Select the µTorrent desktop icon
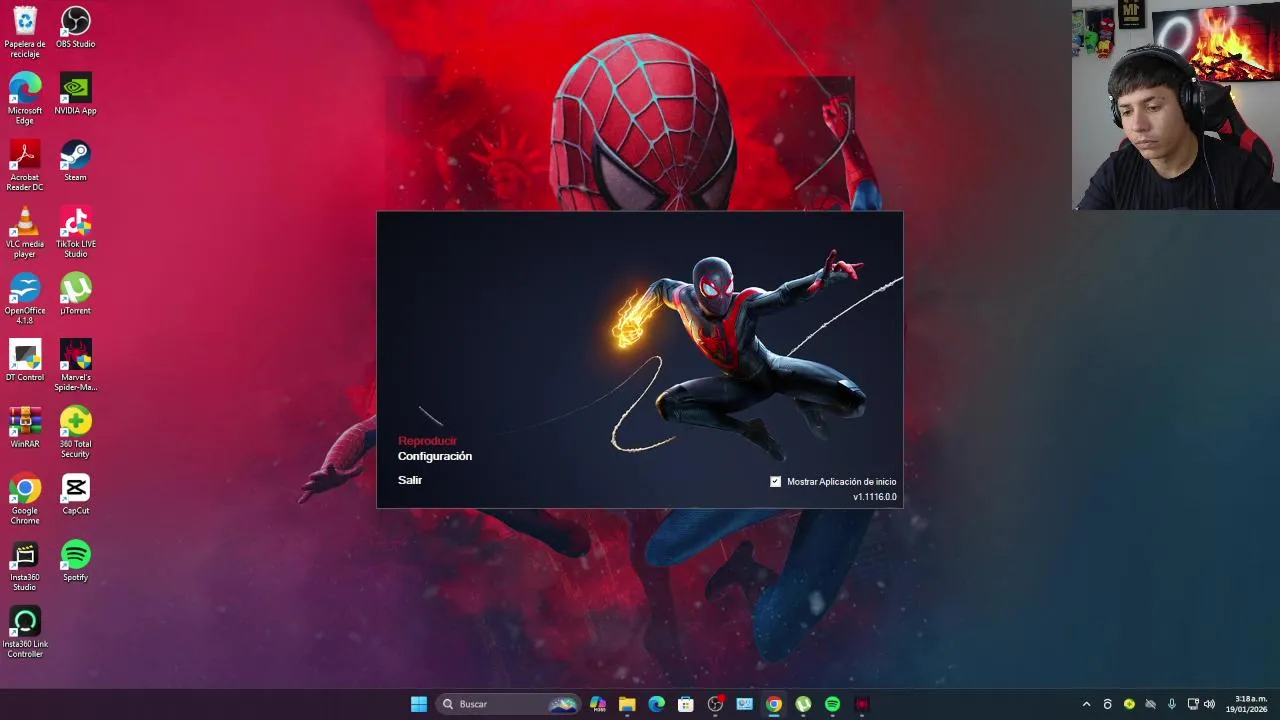1280x720 pixels. 76,294
